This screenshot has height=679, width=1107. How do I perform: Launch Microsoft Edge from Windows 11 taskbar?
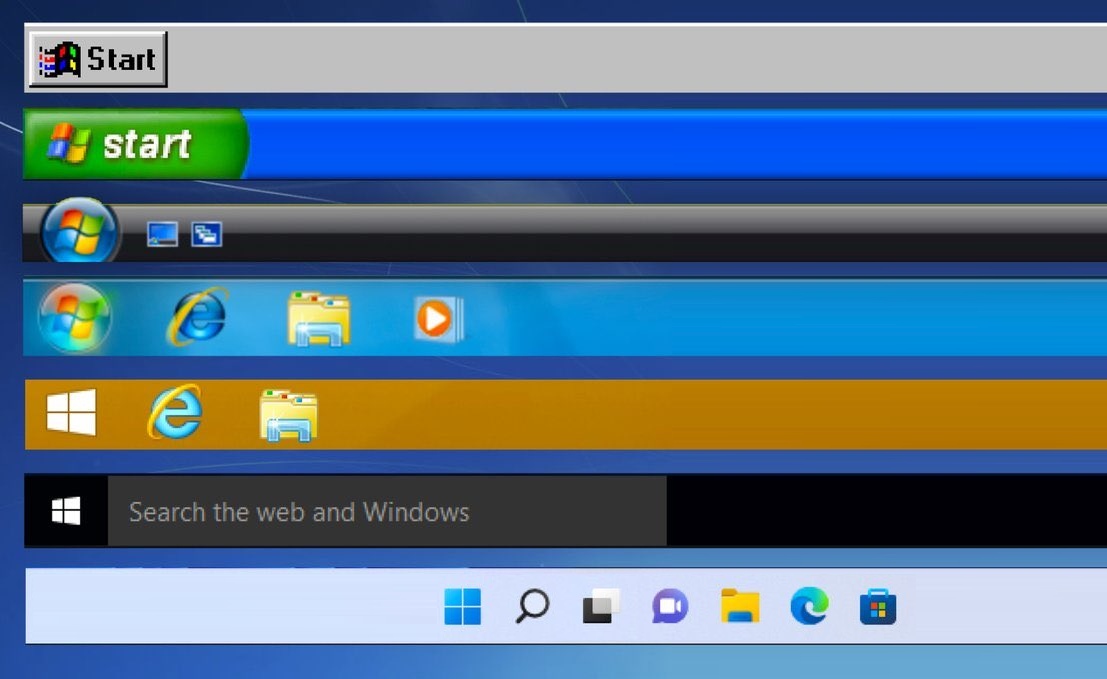tap(809, 606)
